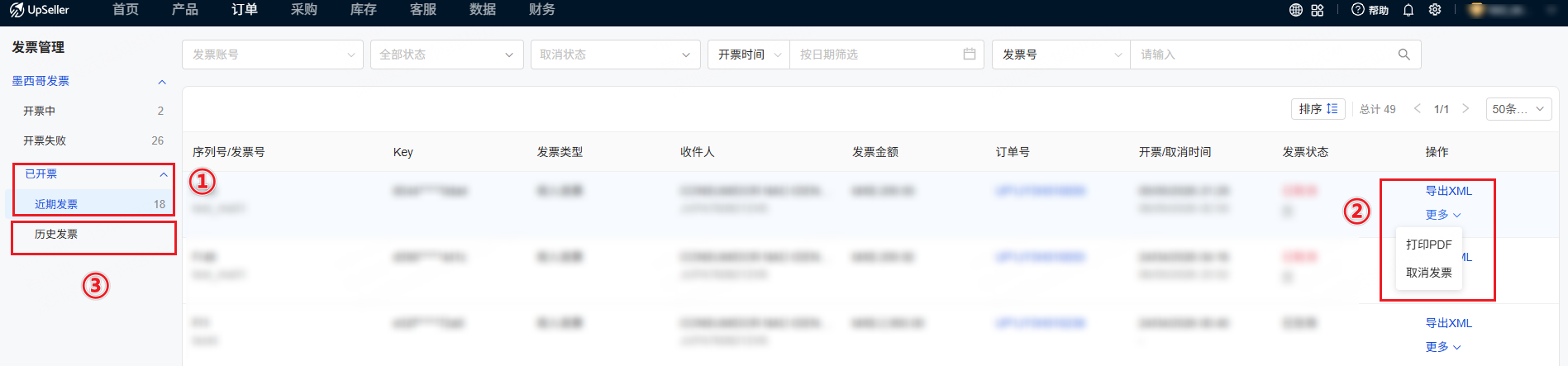Go to next page arrow
Viewport: 1568px width, 366px height.
[x=1466, y=109]
